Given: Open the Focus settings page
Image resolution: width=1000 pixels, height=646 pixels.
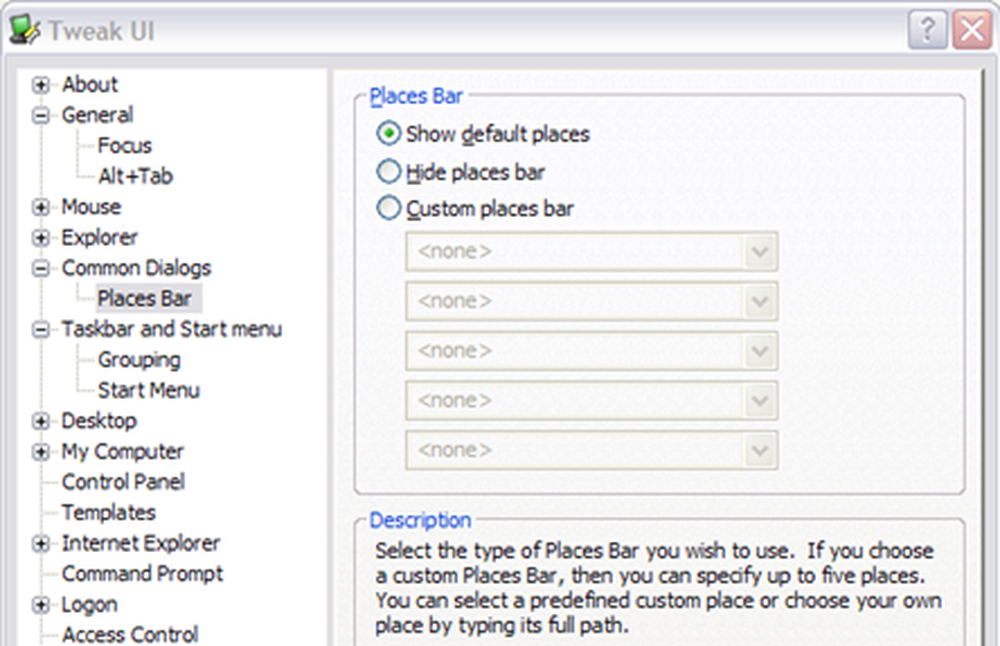Looking at the screenshot, I should [x=125, y=145].
